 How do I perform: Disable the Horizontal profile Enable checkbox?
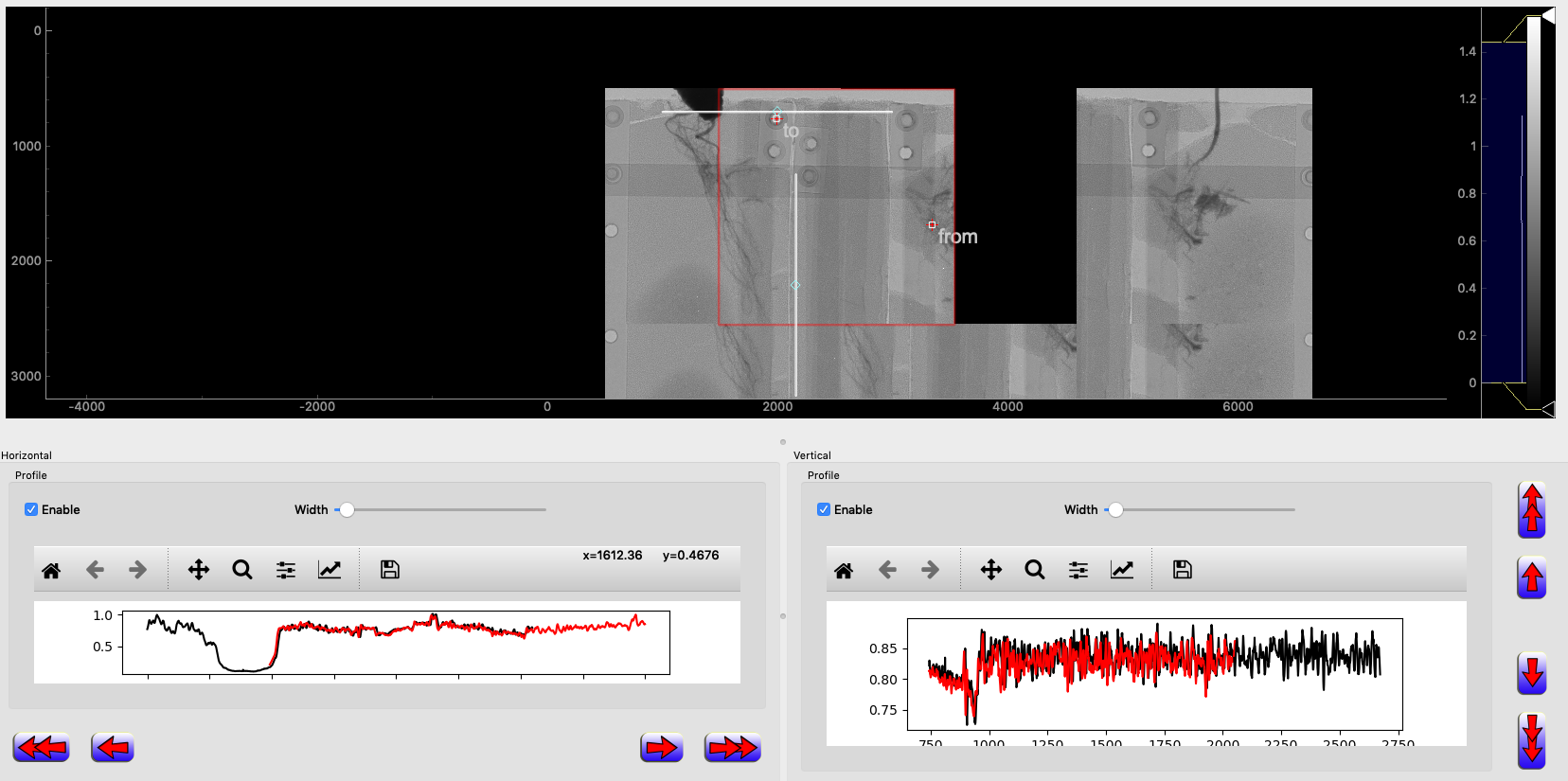pyautogui.click(x=31, y=509)
